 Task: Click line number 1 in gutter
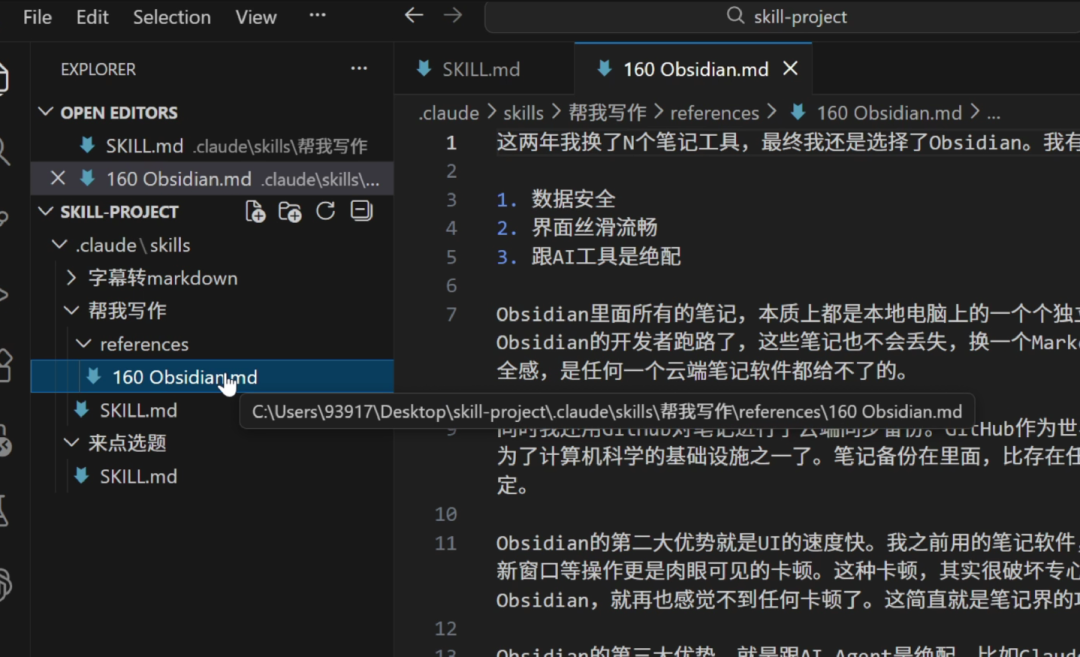[451, 143]
